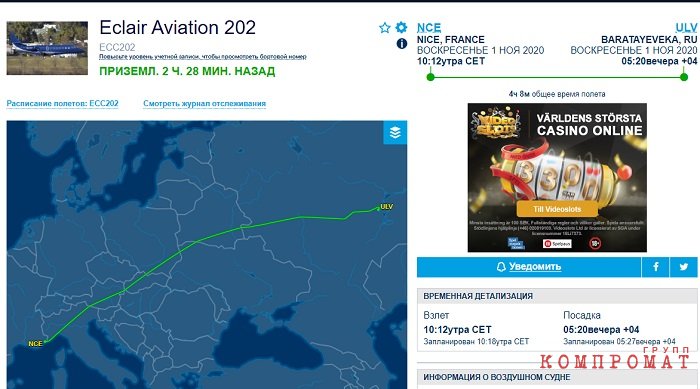Click the arrival dot on the flight progress bar

click(x=684, y=77)
